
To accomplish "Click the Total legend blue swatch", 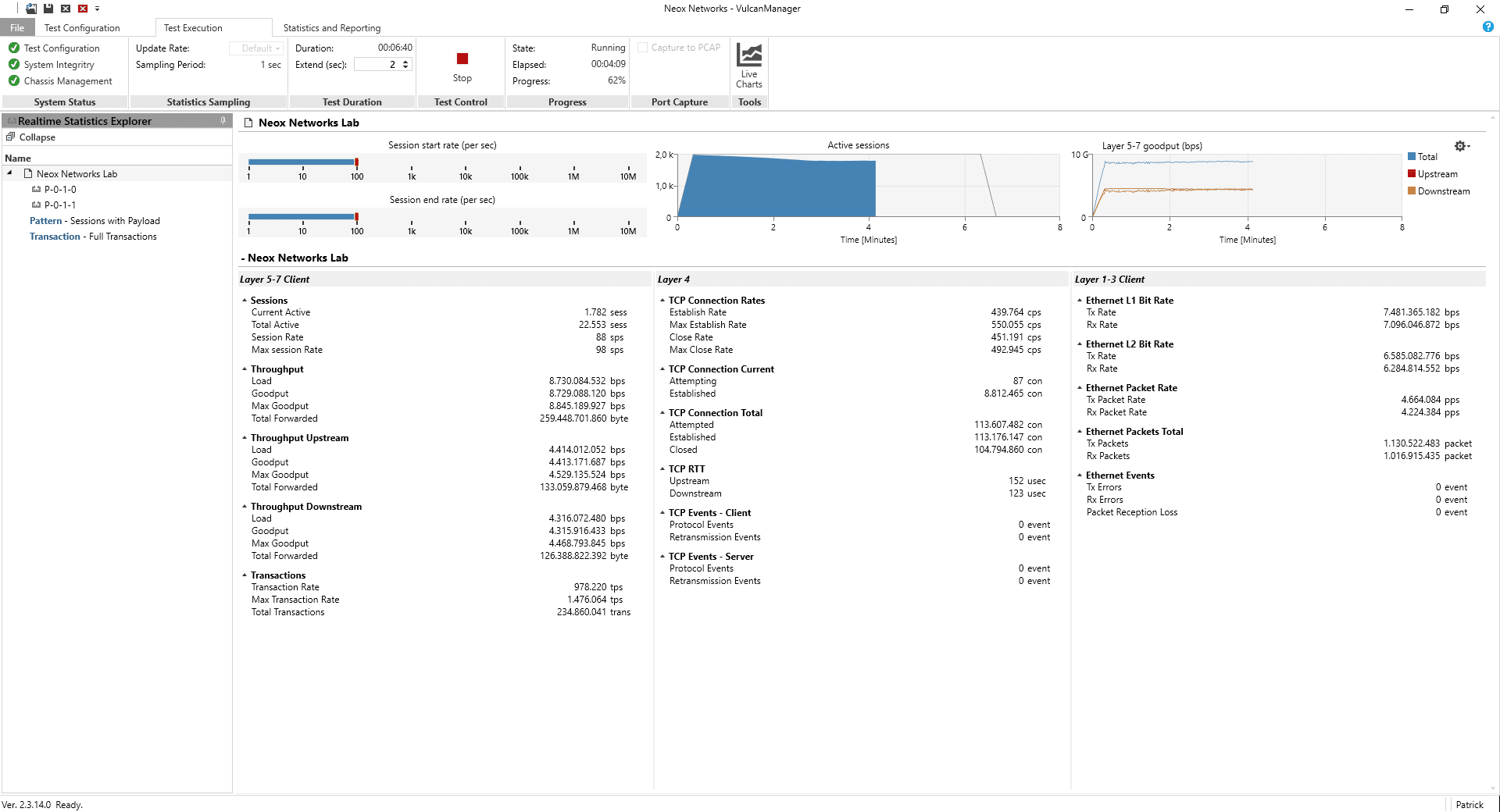I will coord(1412,157).
